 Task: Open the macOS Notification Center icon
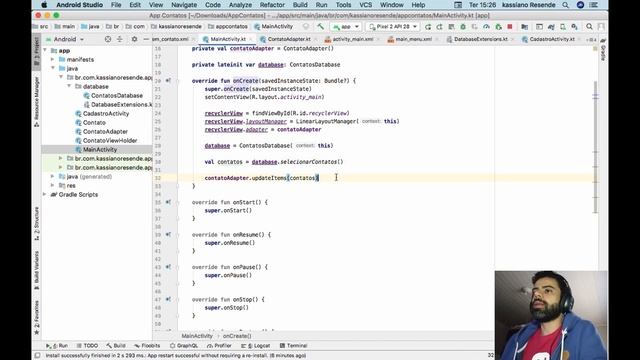(x=593, y=5)
